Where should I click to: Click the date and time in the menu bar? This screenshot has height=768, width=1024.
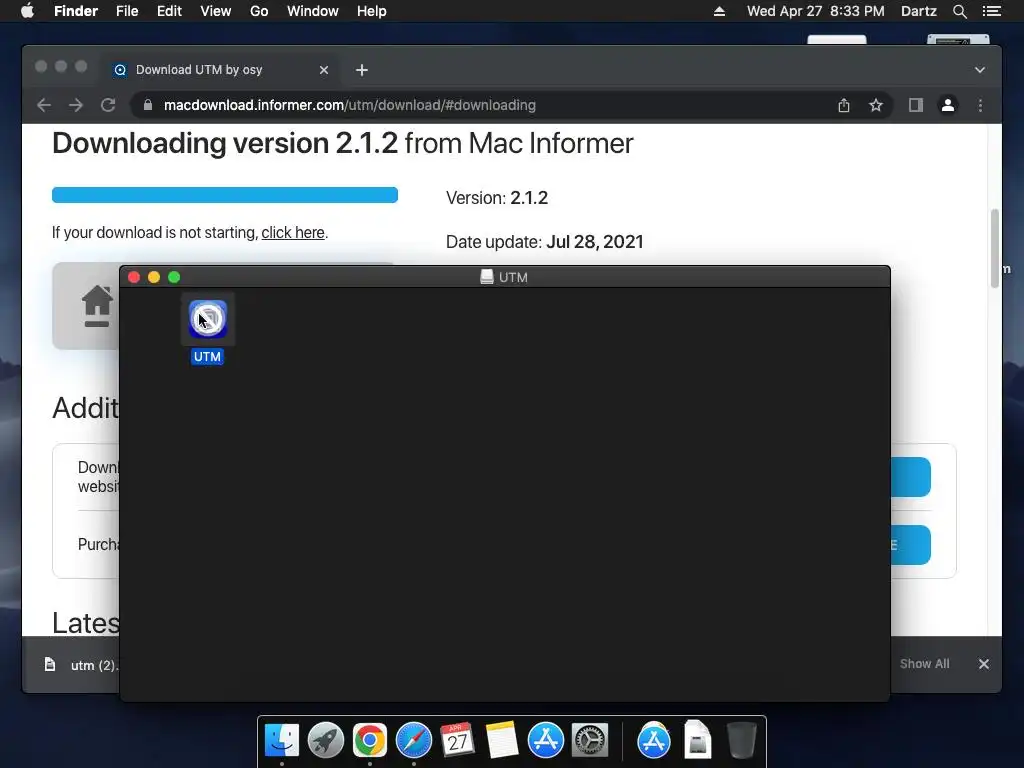[816, 11]
